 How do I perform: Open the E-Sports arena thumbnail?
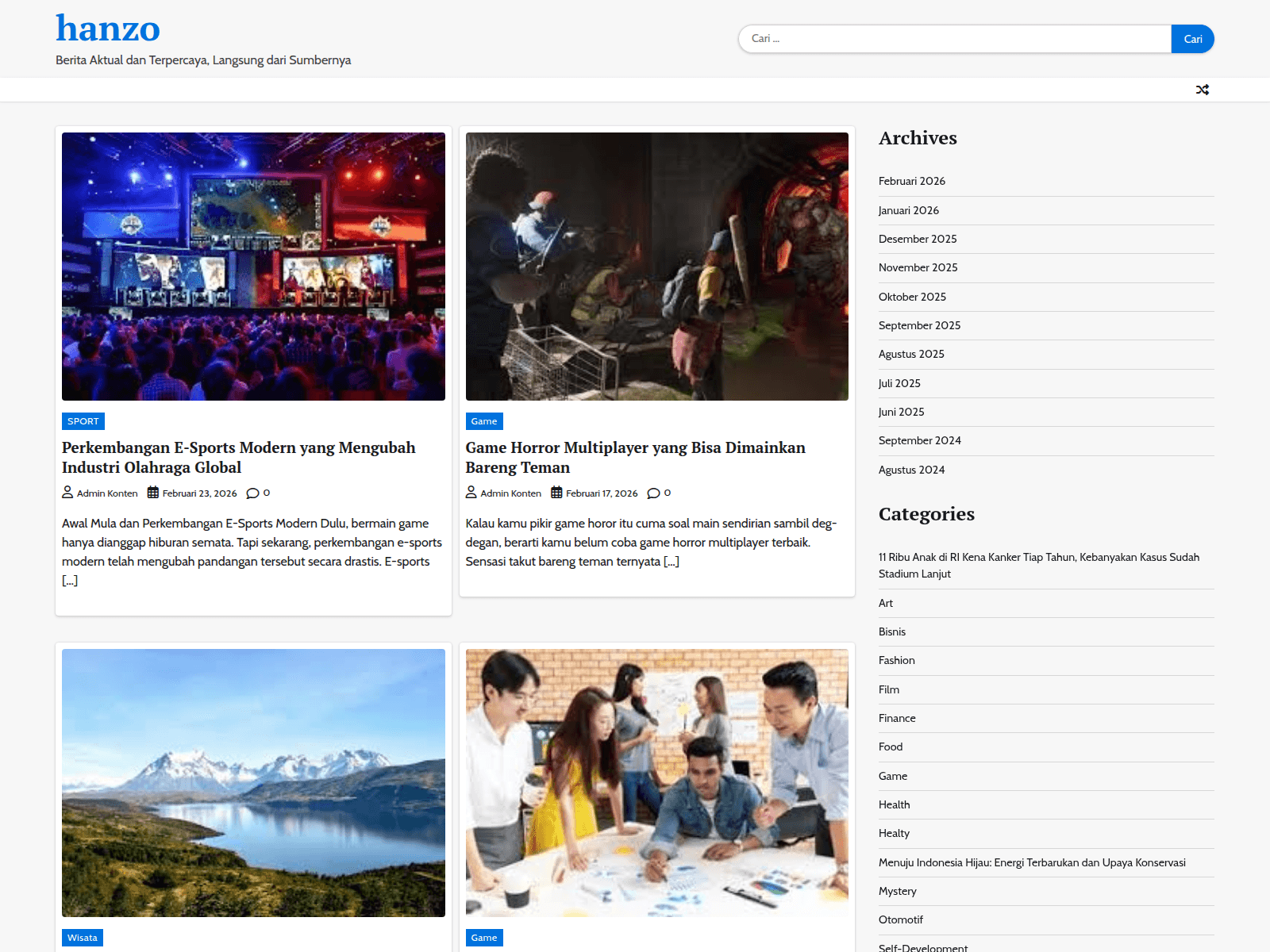pos(253,267)
